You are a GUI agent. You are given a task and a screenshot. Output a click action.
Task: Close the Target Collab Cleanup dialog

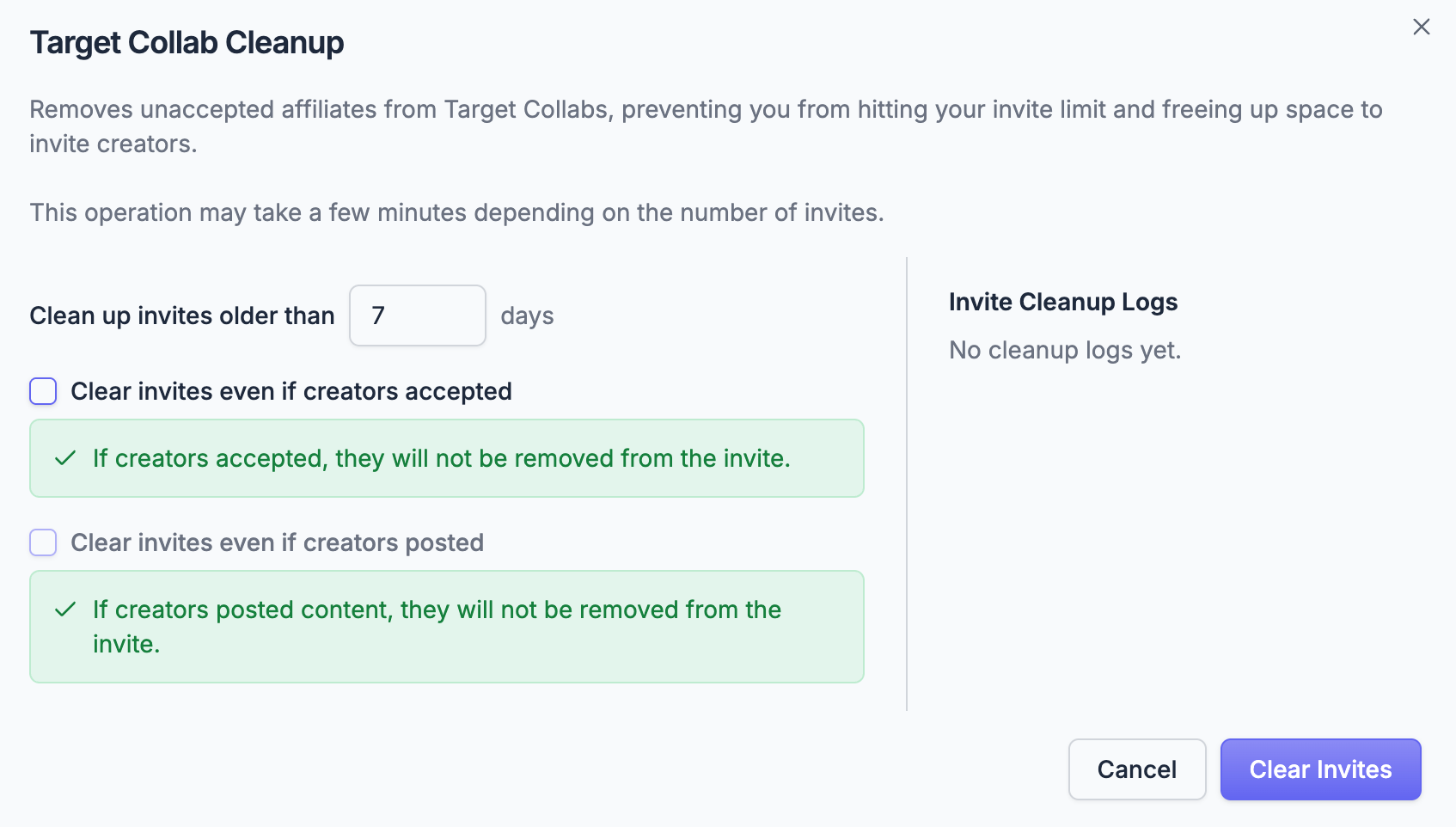tap(1422, 27)
